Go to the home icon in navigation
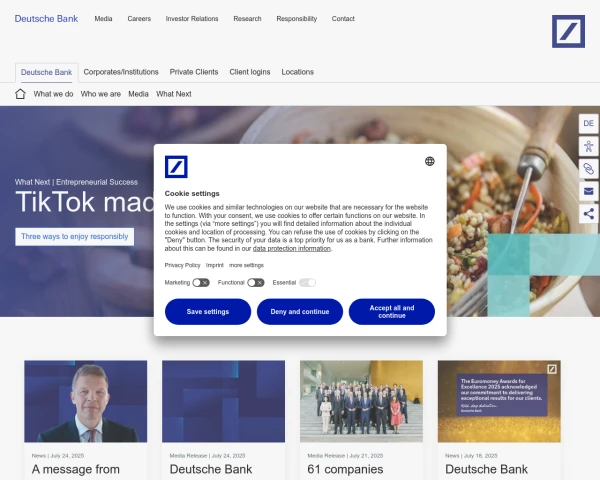Viewport: 600px width, 480px height. click(20, 94)
